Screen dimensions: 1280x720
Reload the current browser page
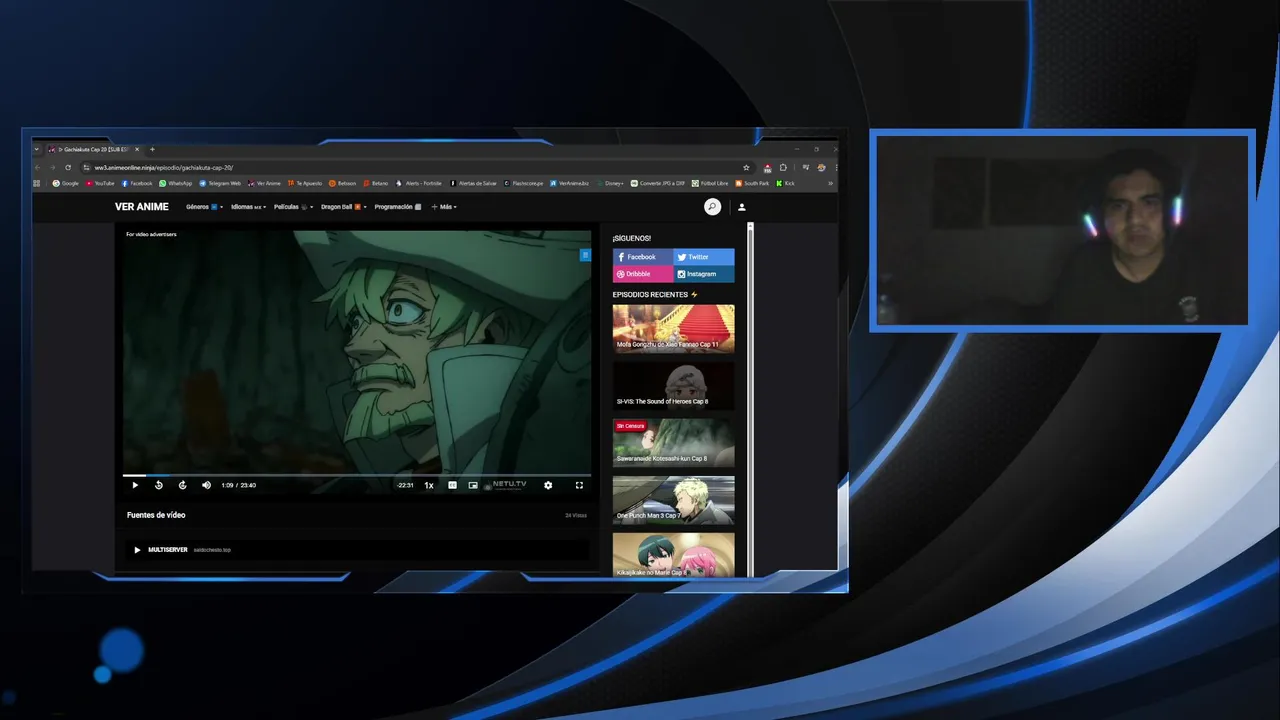click(x=68, y=168)
